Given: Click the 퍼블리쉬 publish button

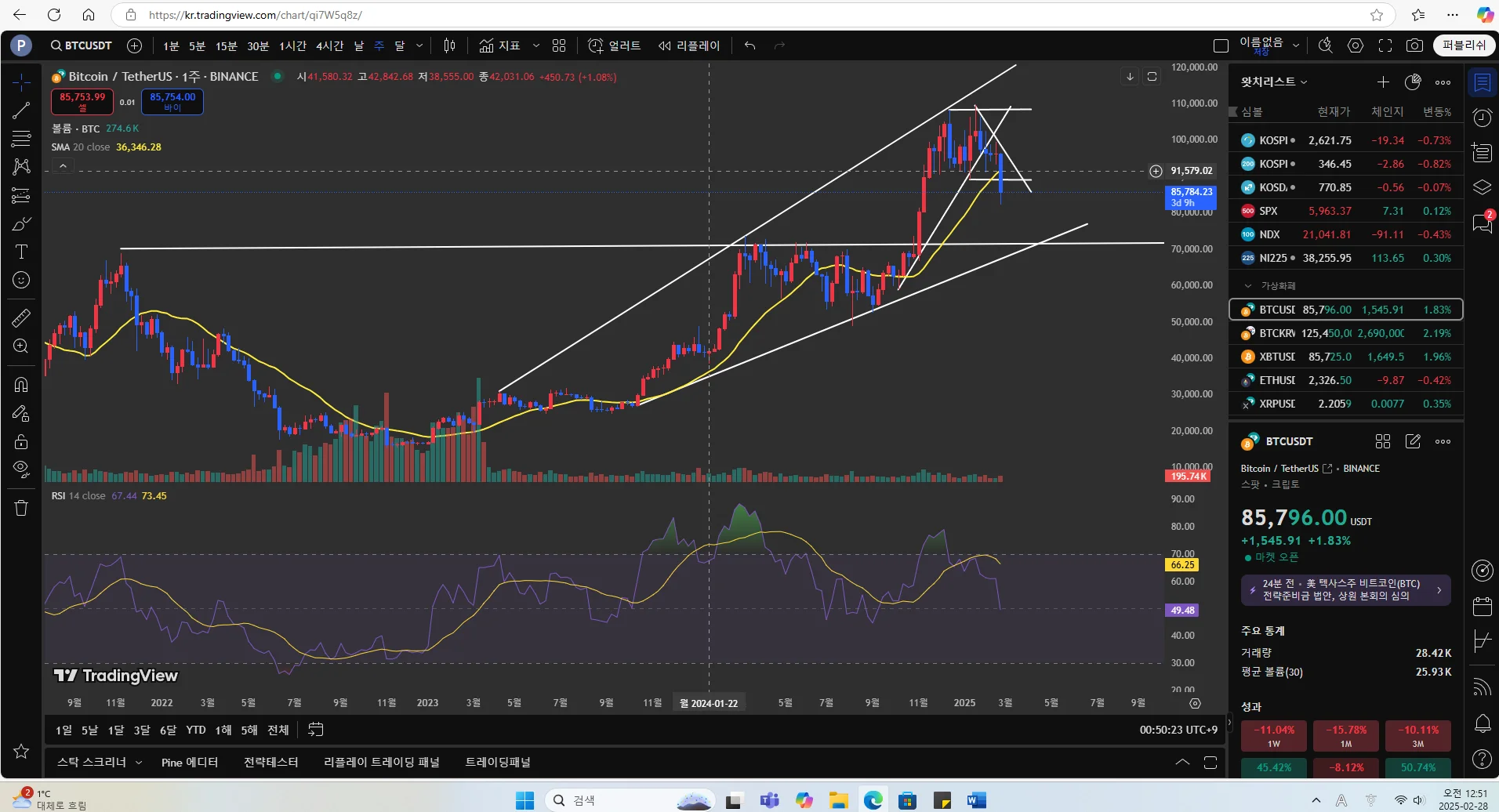Looking at the screenshot, I should tap(1464, 45).
